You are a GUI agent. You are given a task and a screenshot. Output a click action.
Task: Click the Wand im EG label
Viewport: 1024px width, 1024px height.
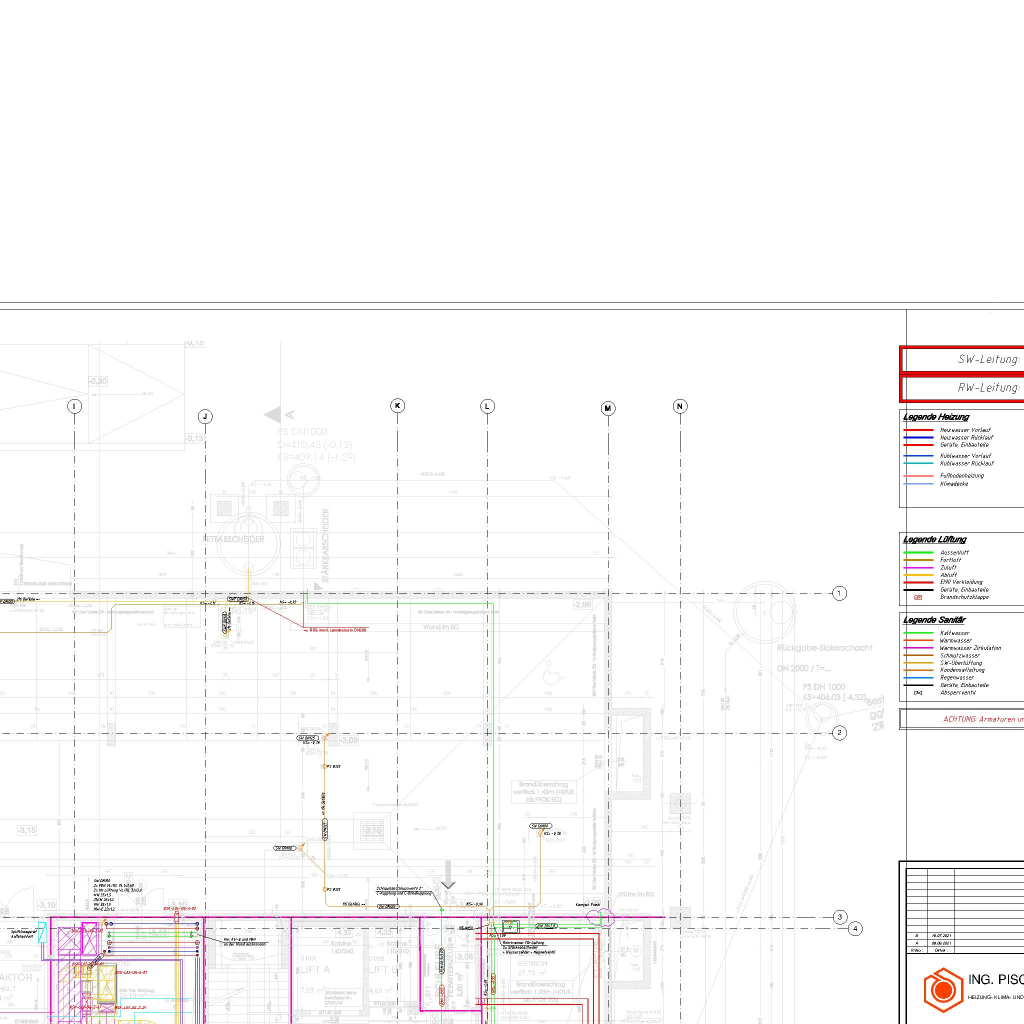pyautogui.click(x=441, y=627)
